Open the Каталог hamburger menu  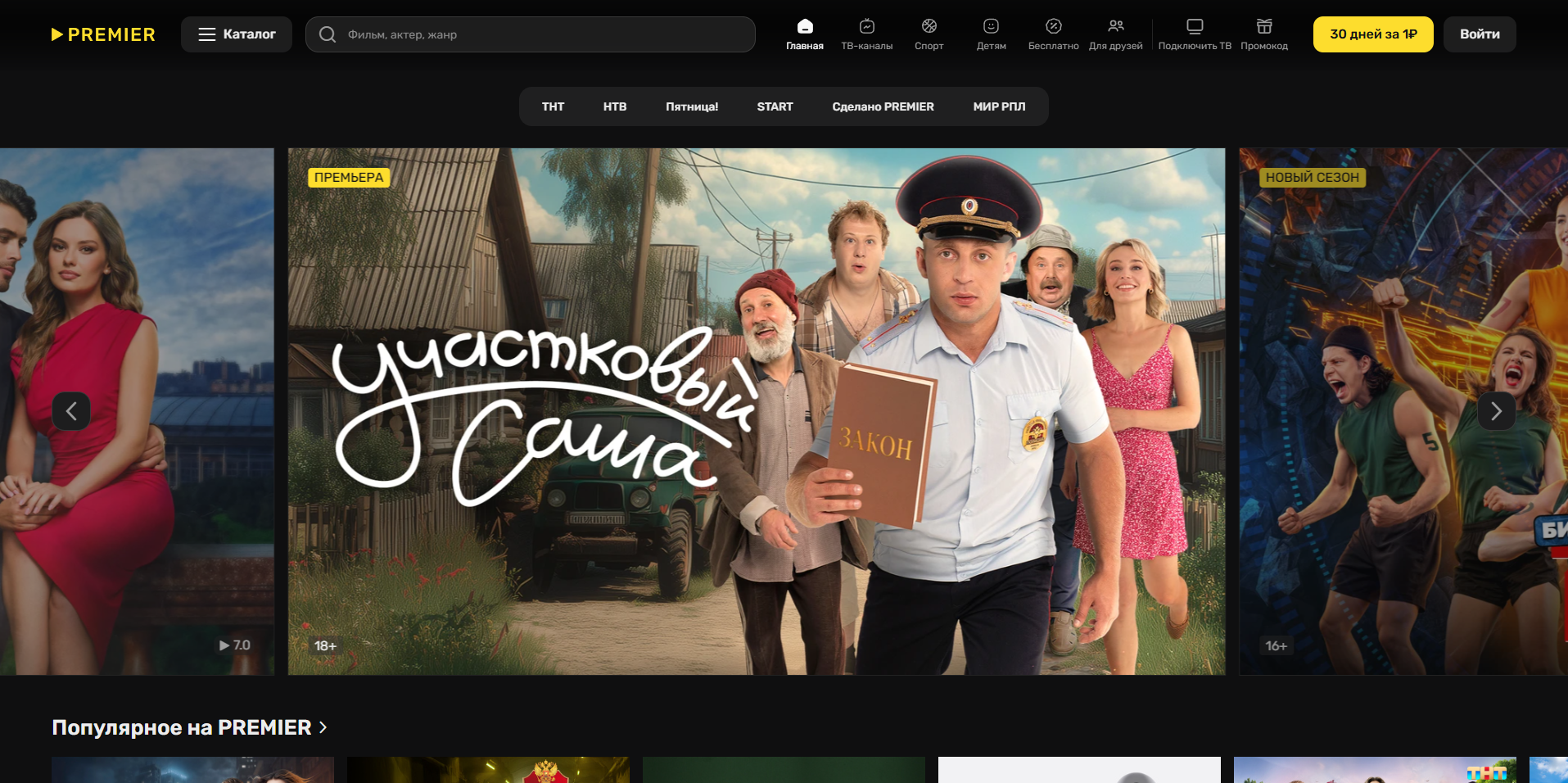[237, 34]
